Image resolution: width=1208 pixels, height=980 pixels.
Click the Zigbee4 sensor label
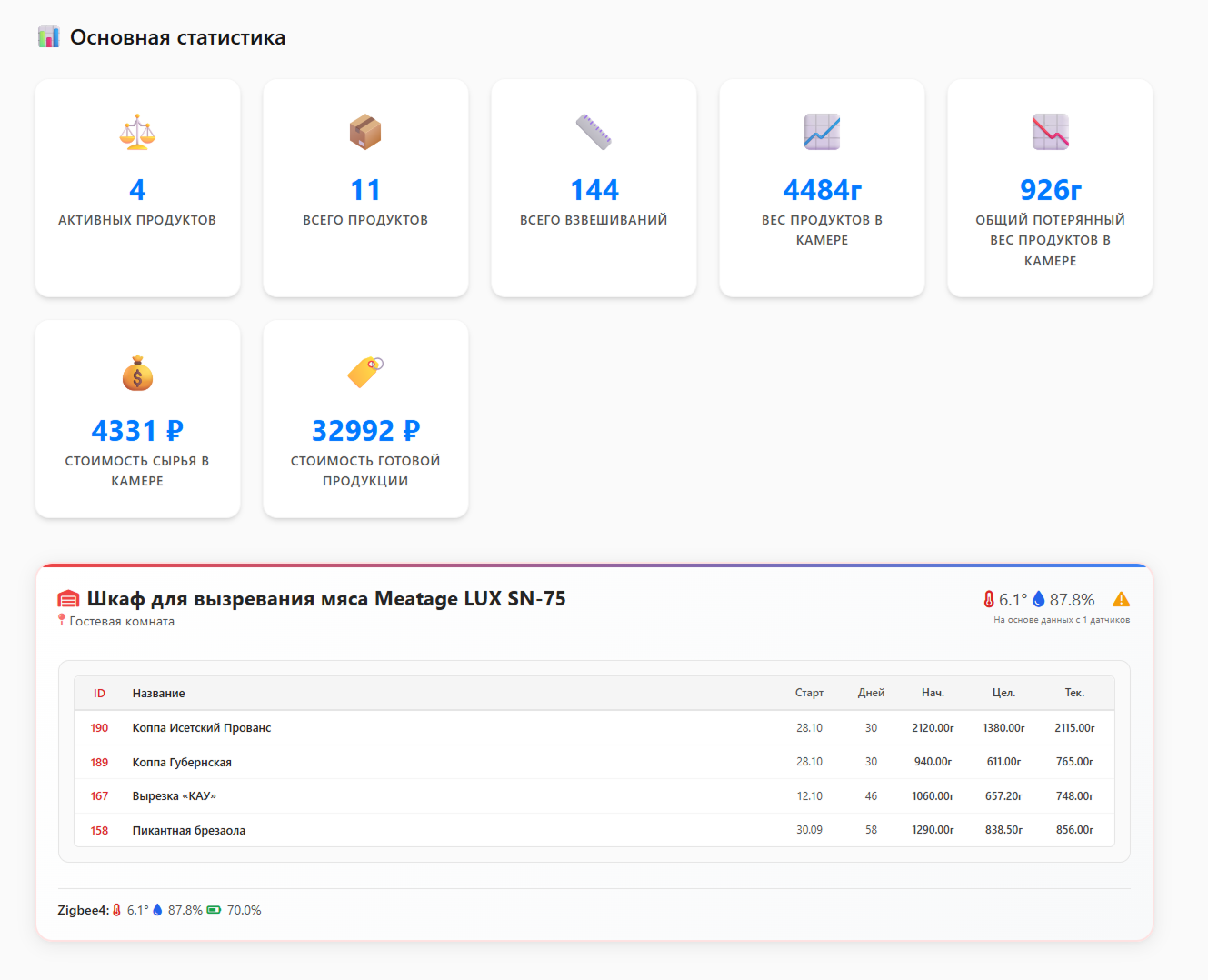pyautogui.click(x=83, y=910)
